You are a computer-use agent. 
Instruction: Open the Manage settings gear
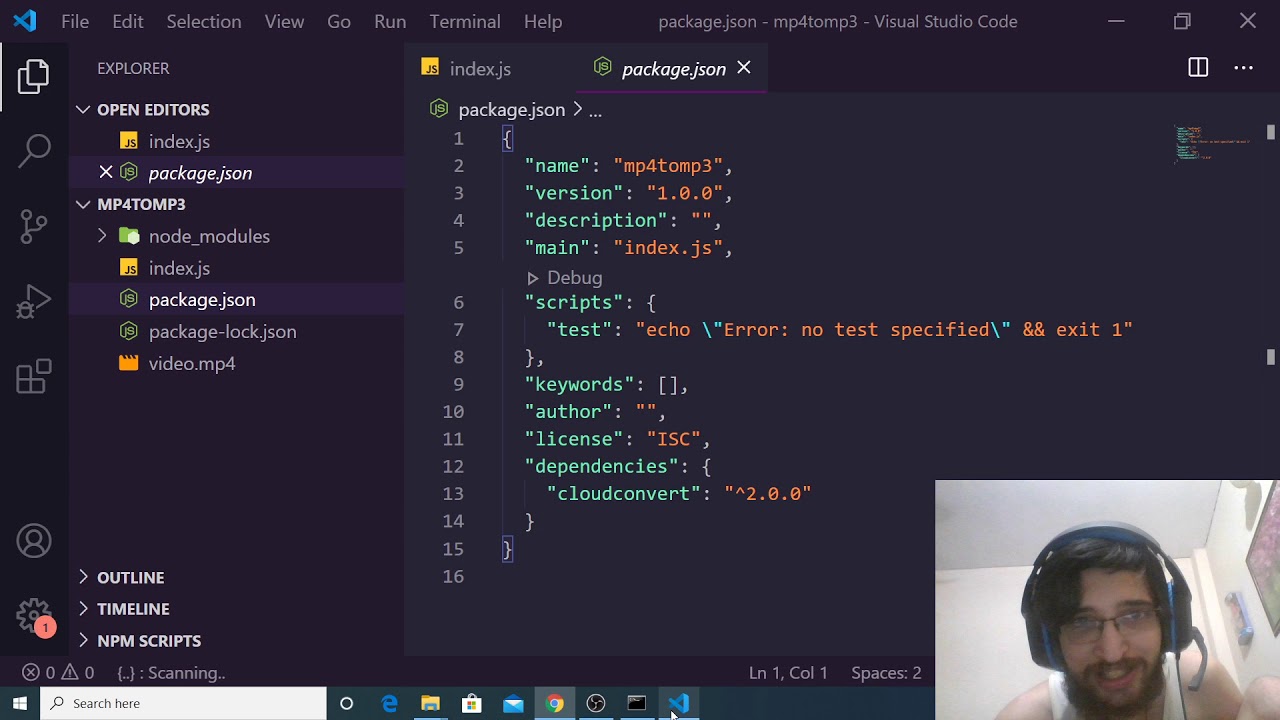click(34, 615)
